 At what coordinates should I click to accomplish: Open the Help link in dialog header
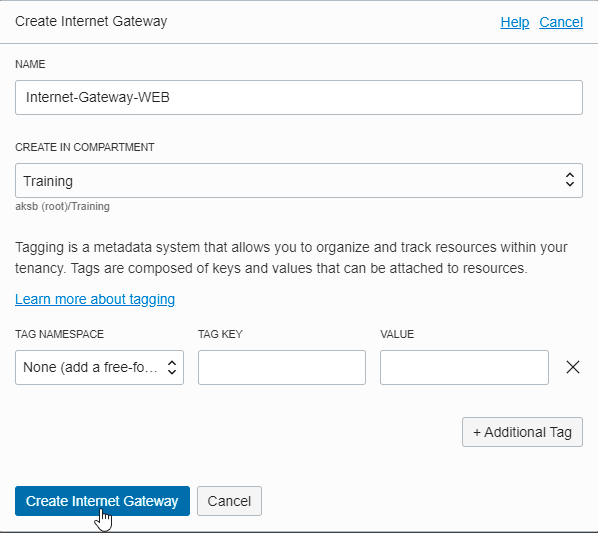click(514, 22)
